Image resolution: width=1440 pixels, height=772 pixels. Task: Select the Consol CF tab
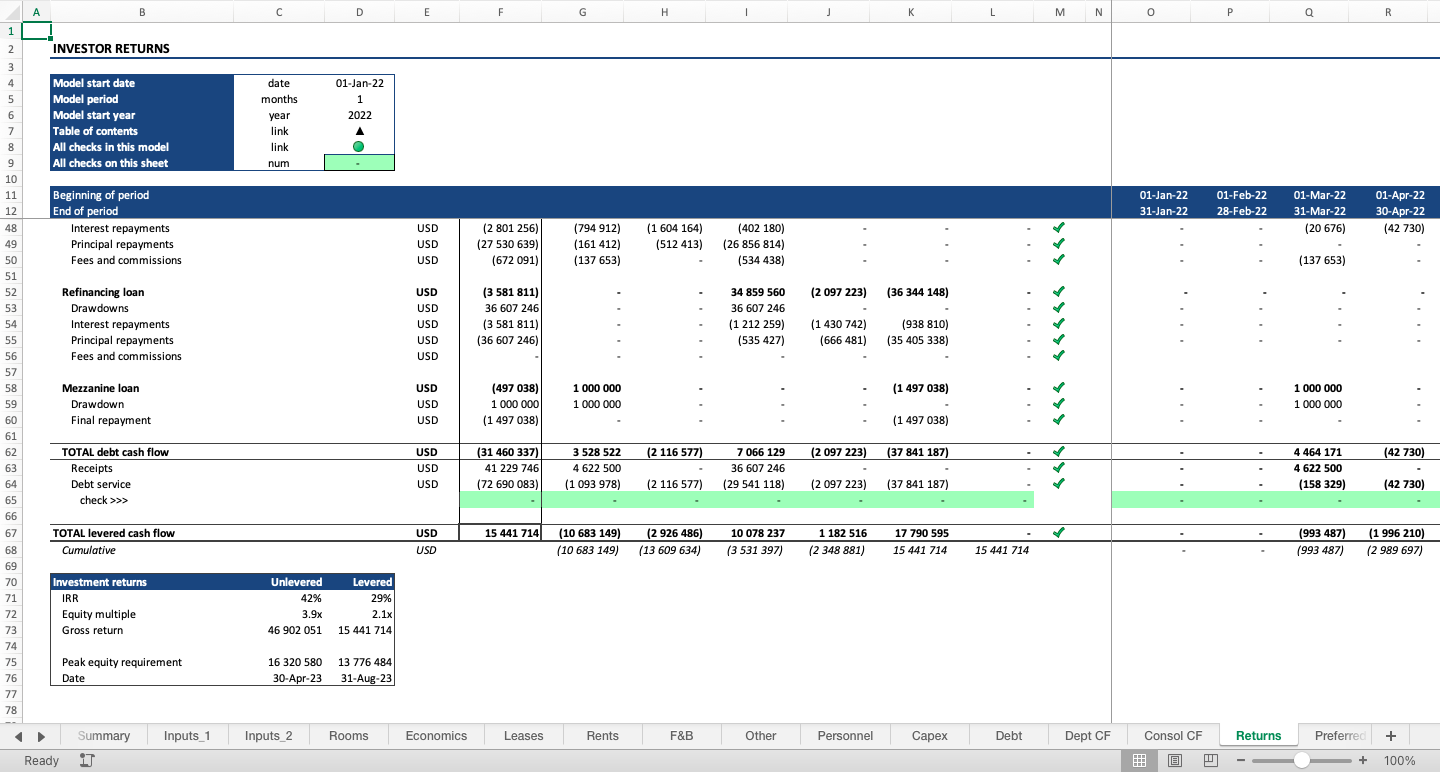click(1172, 735)
